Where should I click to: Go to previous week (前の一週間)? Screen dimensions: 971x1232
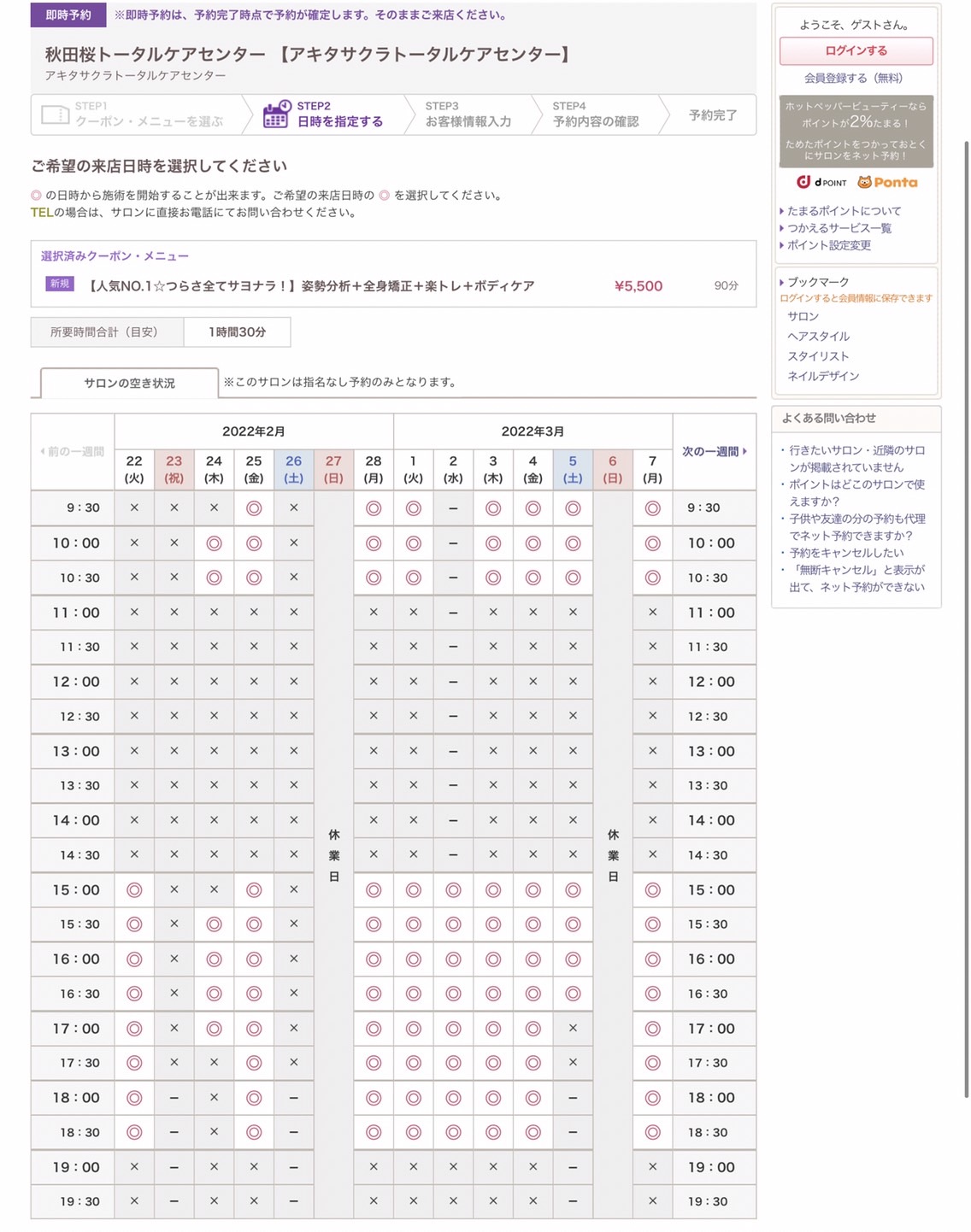73,451
